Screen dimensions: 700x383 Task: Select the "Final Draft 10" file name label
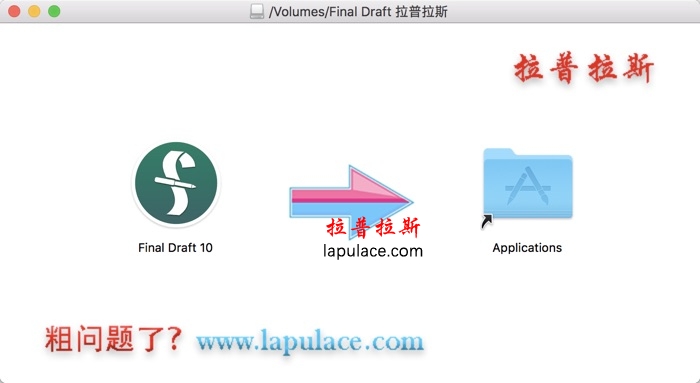pos(175,248)
